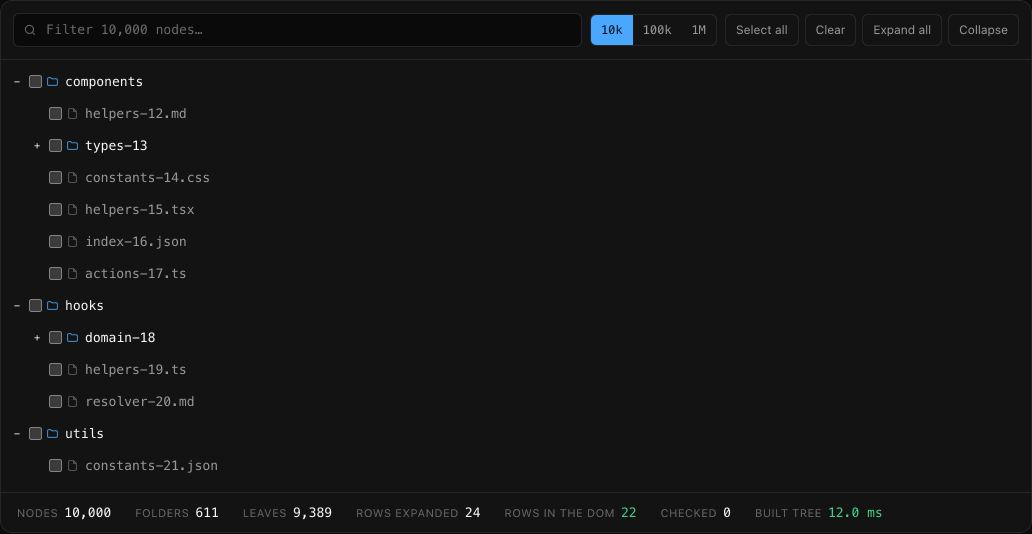The width and height of the screenshot is (1032, 534).
Task: Expand the domain-18 folder with plus toggle
Action: pos(37,337)
